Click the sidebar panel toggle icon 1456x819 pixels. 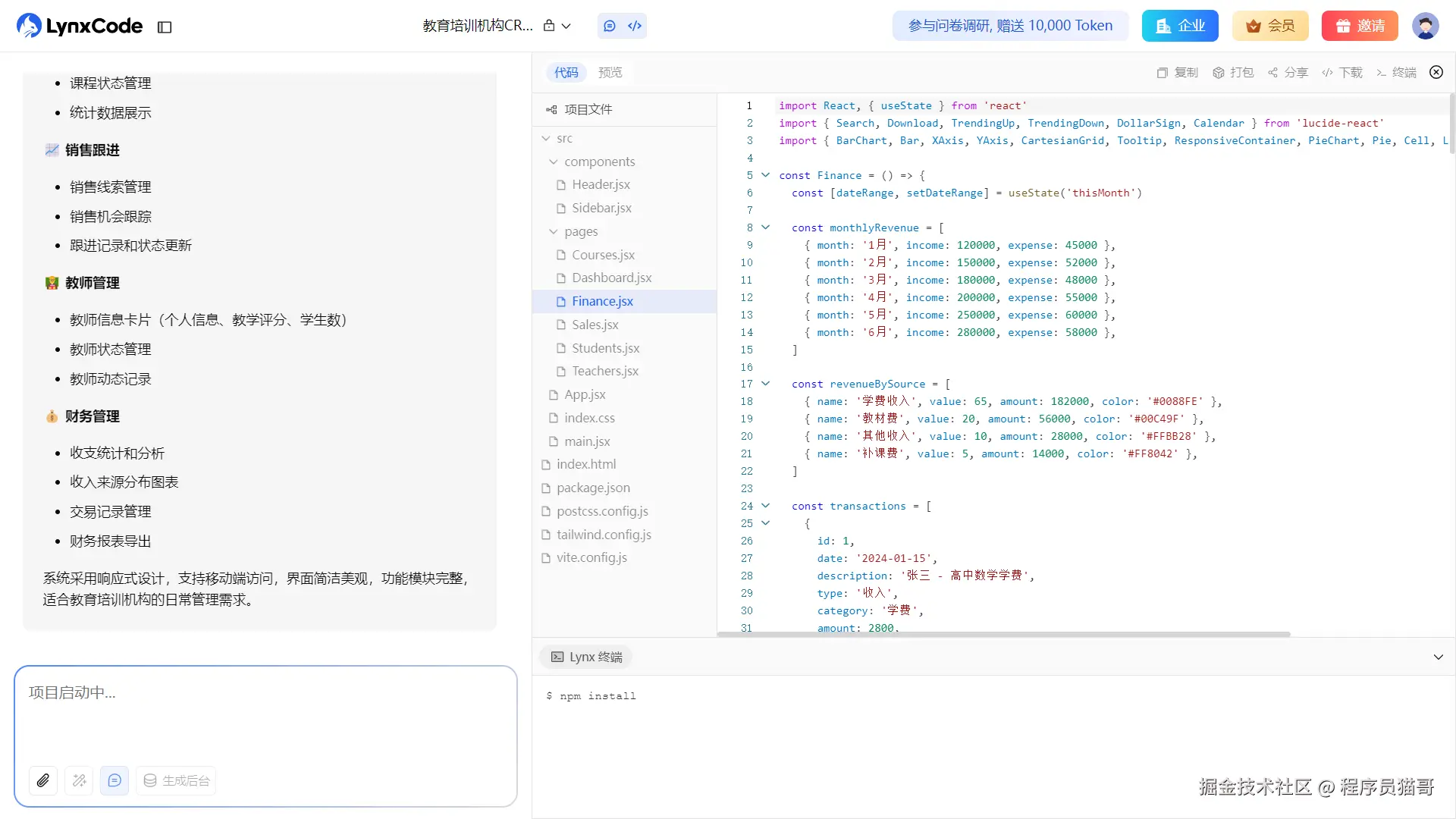tap(165, 27)
